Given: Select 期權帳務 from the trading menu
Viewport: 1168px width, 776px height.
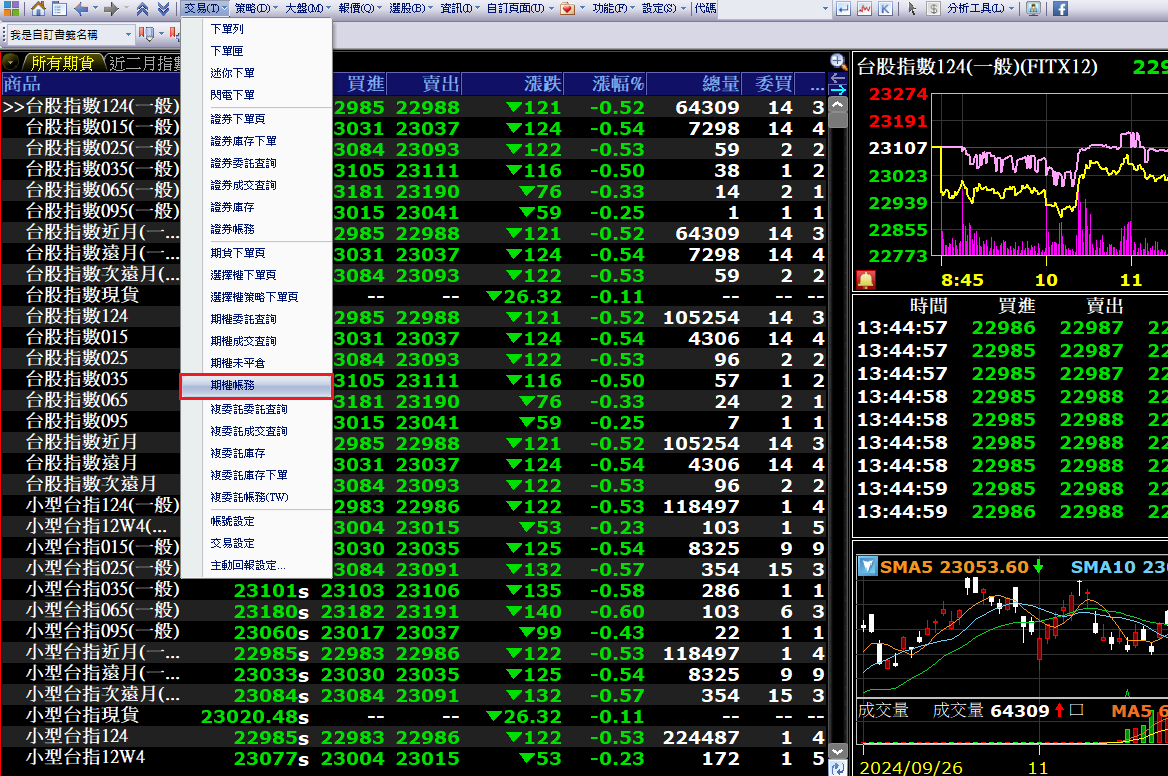Looking at the screenshot, I should (256, 386).
